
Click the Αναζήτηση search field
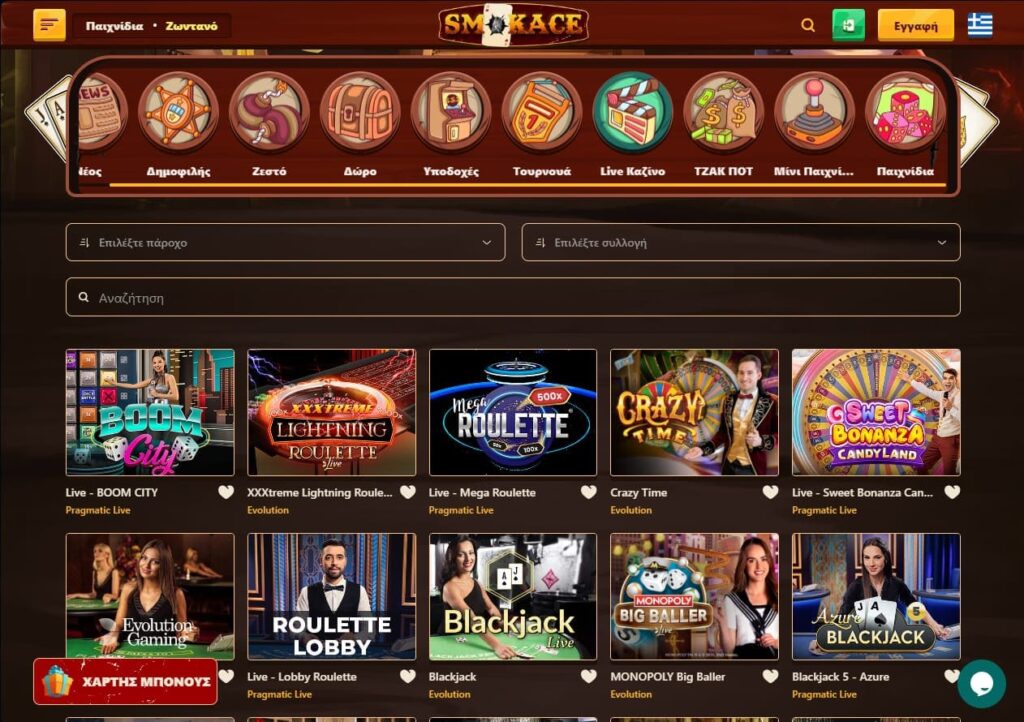pyautogui.click(x=513, y=297)
